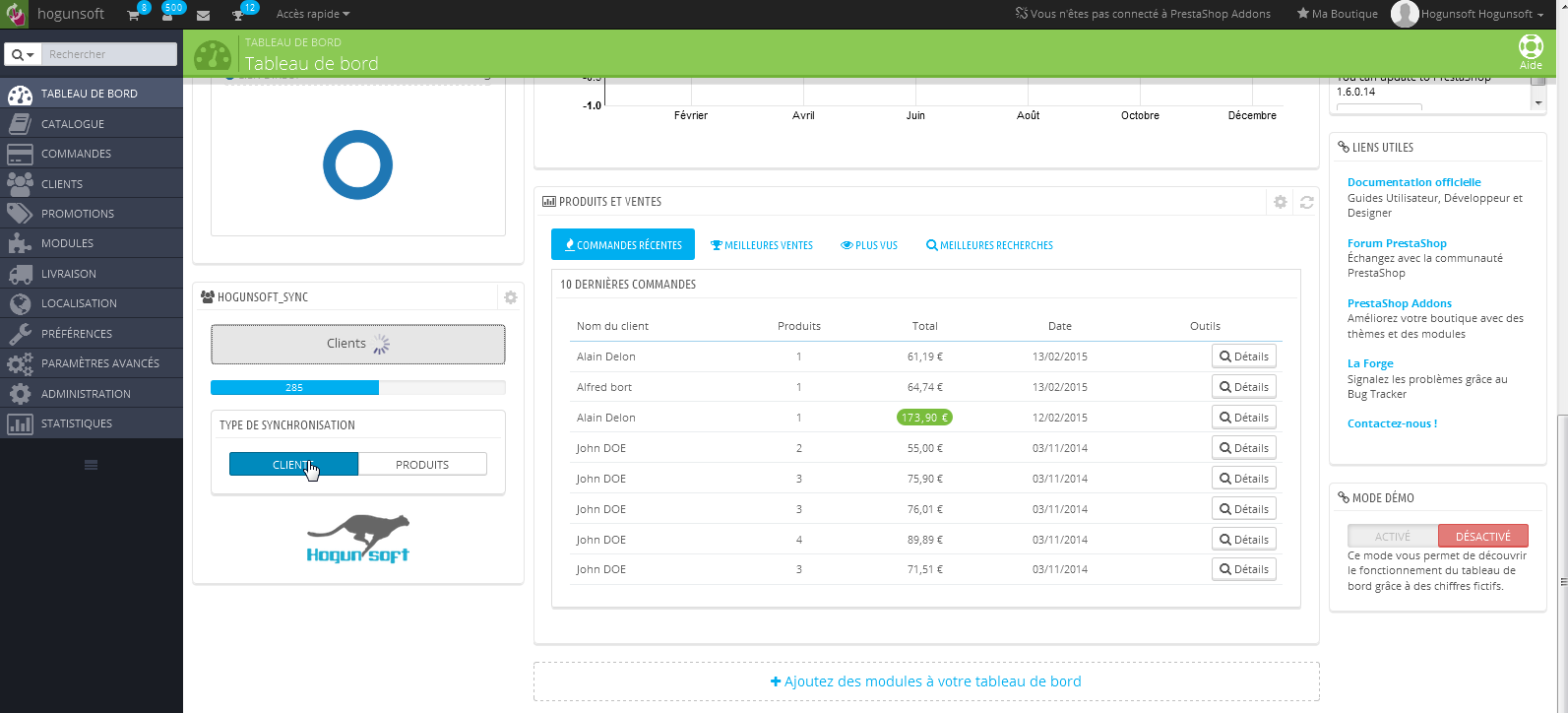Select PRODUITS synchronisation type
The image size is (1568, 713).
[422, 465]
